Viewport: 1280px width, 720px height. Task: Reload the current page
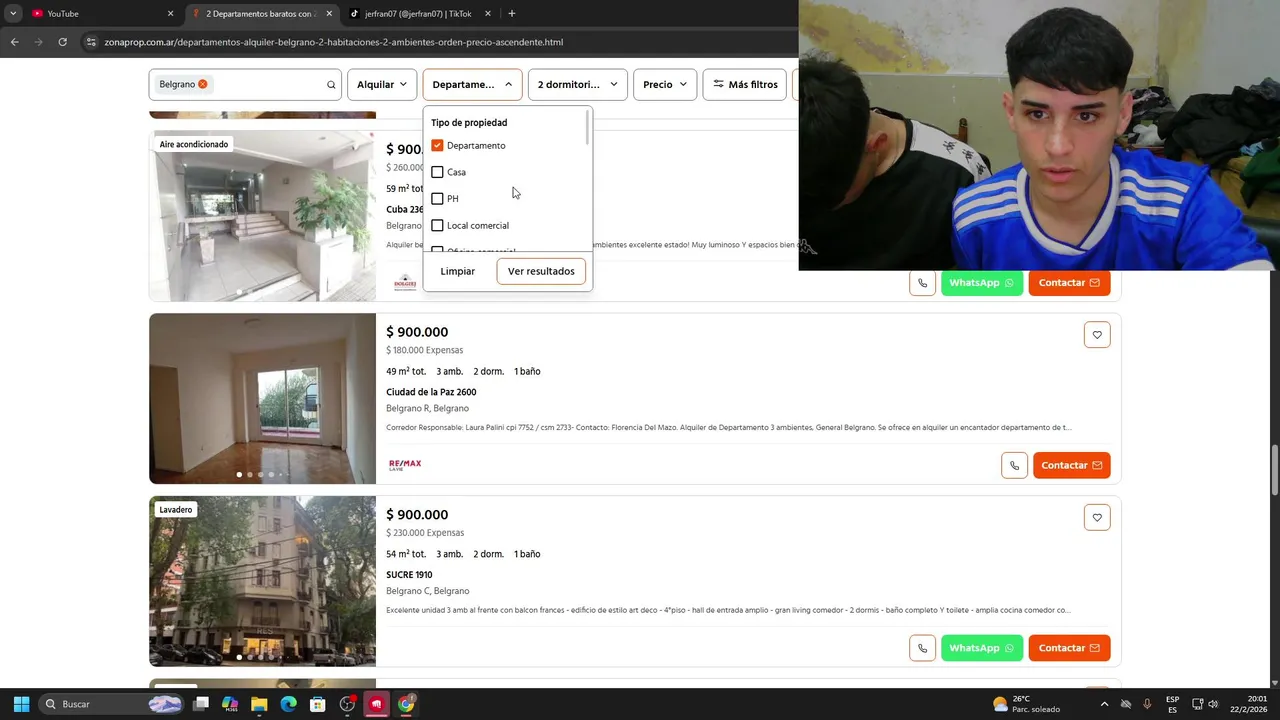[x=62, y=42]
